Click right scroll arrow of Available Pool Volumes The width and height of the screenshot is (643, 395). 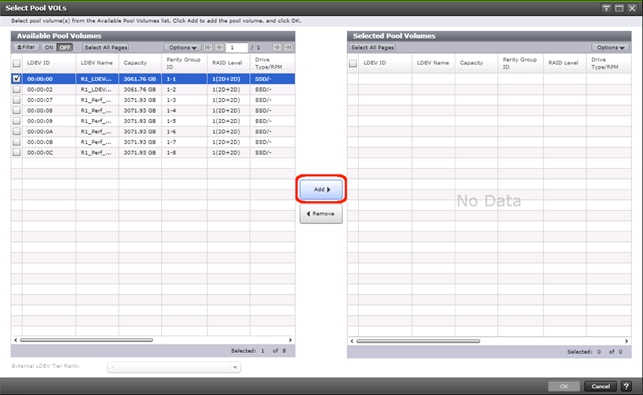[290, 340]
